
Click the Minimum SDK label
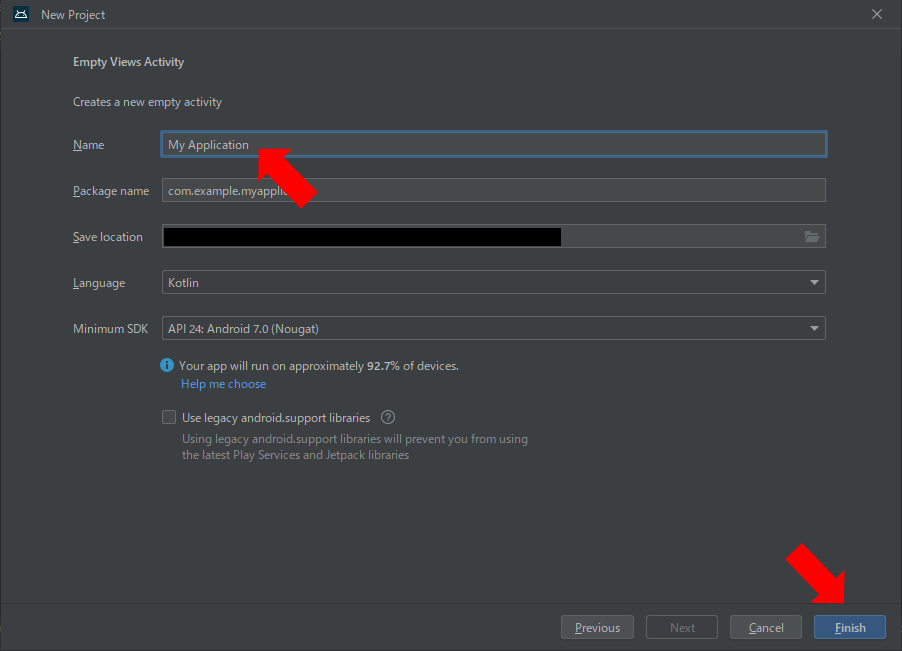[x=110, y=329]
